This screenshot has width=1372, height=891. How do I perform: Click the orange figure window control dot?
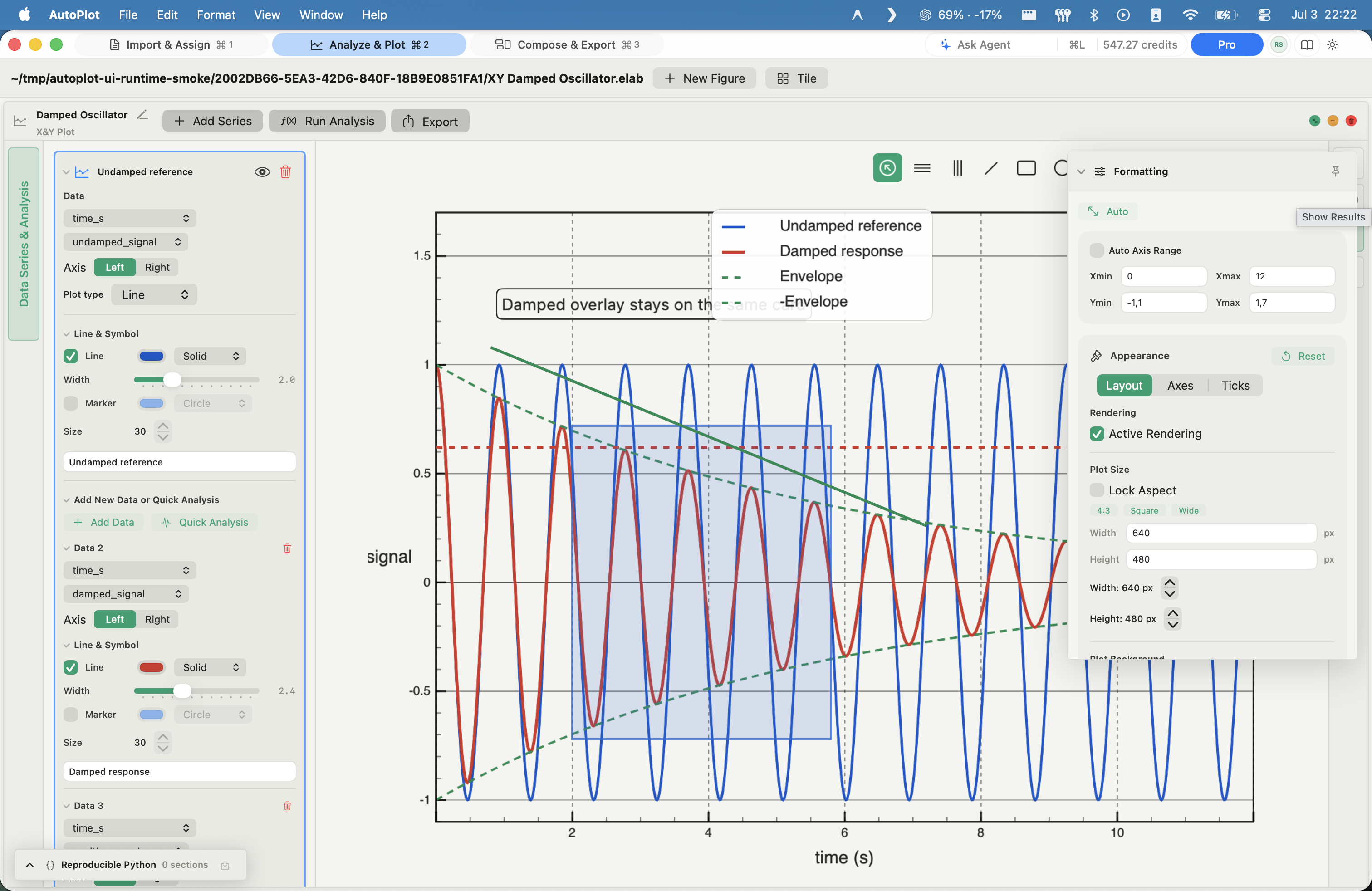1332,121
